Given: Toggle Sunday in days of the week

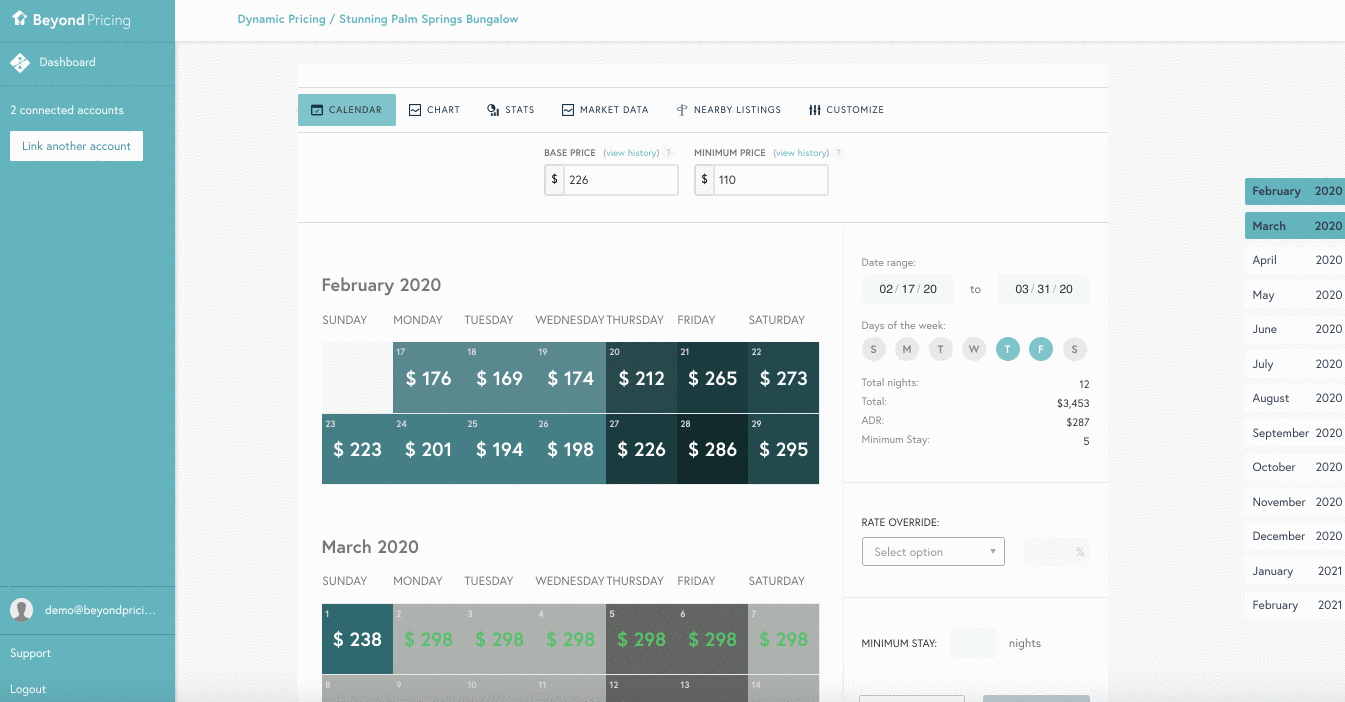Looking at the screenshot, I should click(874, 349).
